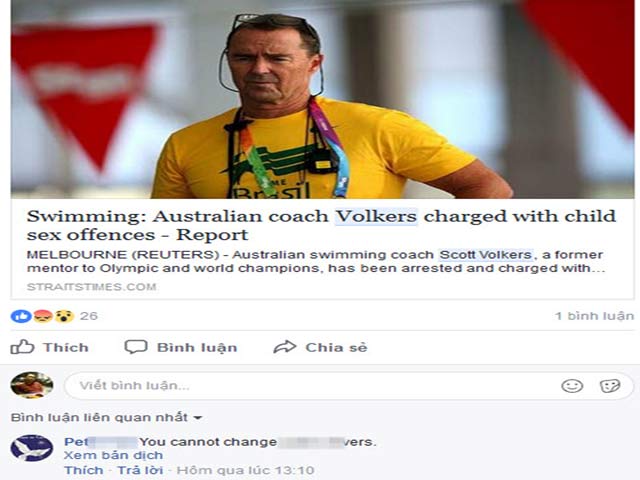Open the Volkers article headline
Image resolution: width=640 pixels, height=480 pixels.
[x=321, y=225]
